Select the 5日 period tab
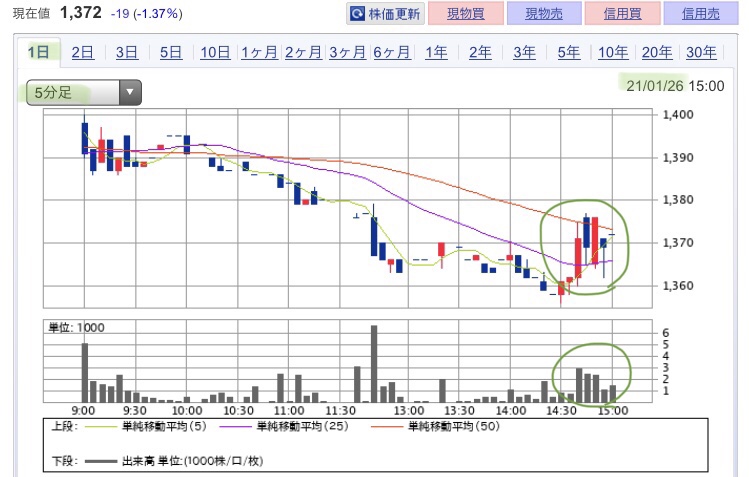The image size is (749, 477). (171, 53)
